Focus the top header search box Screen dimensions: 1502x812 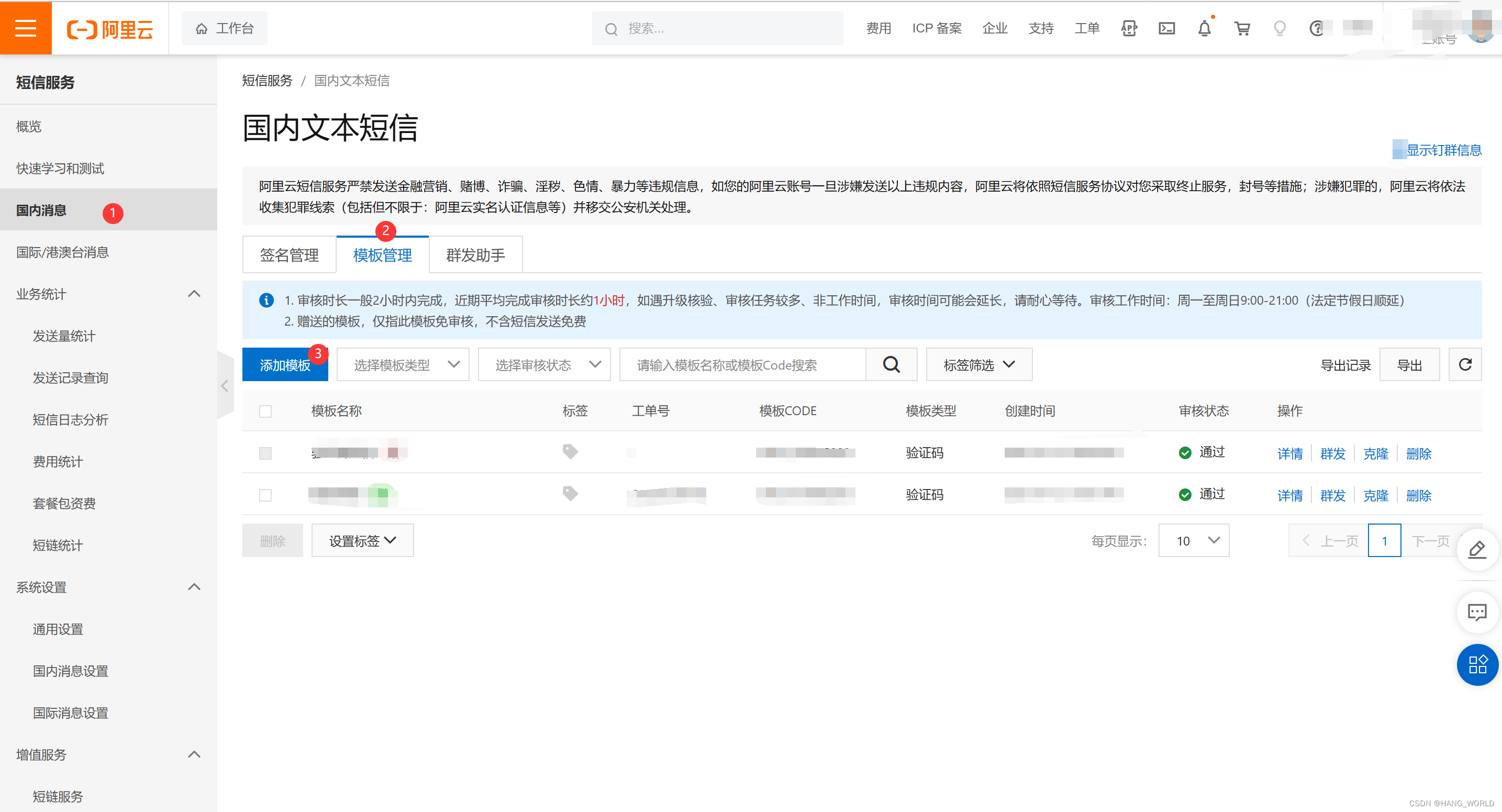(717, 29)
